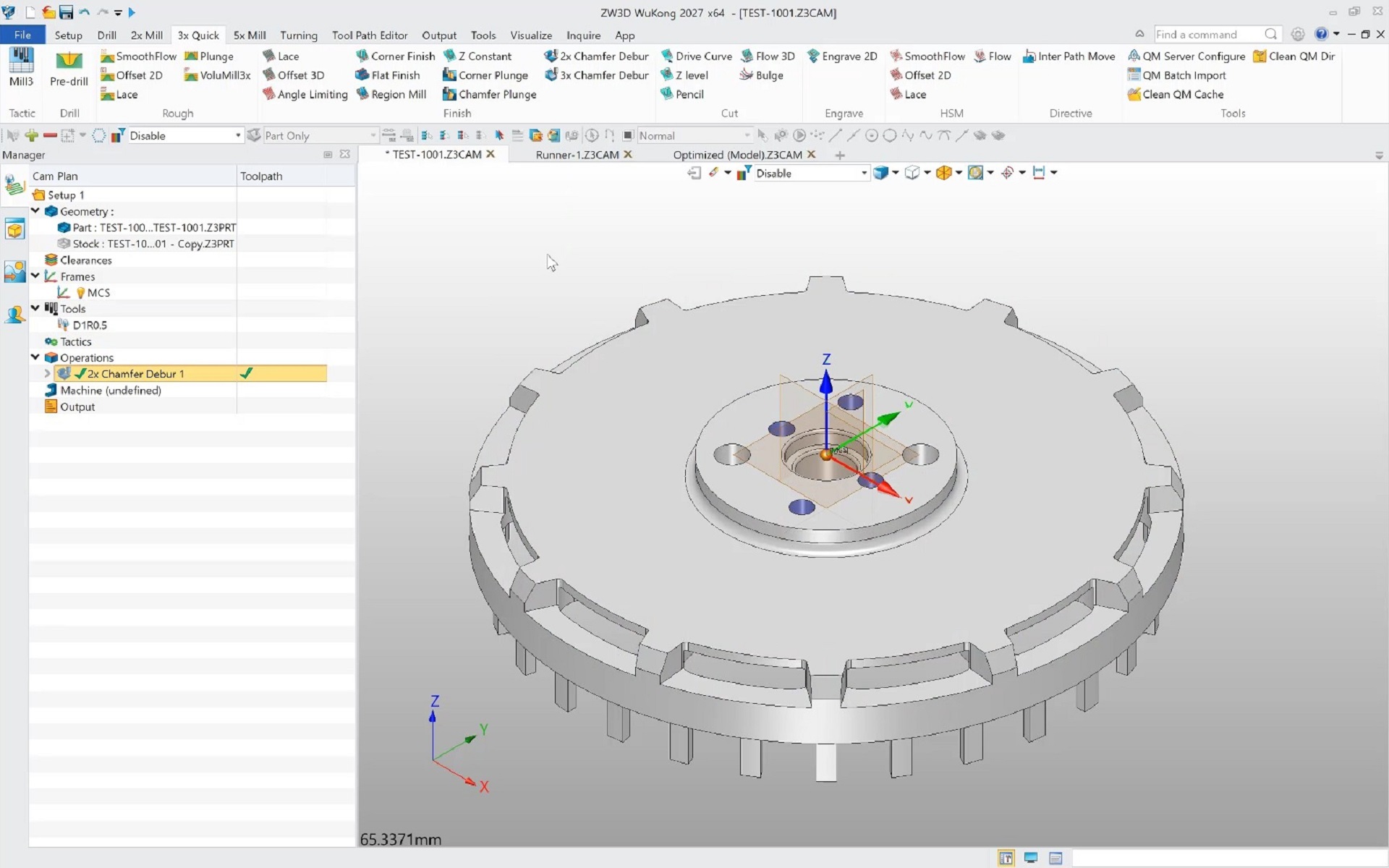Collapse the Tools tree node
Image resolution: width=1389 pixels, height=868 pixels.
click(35, 308)
